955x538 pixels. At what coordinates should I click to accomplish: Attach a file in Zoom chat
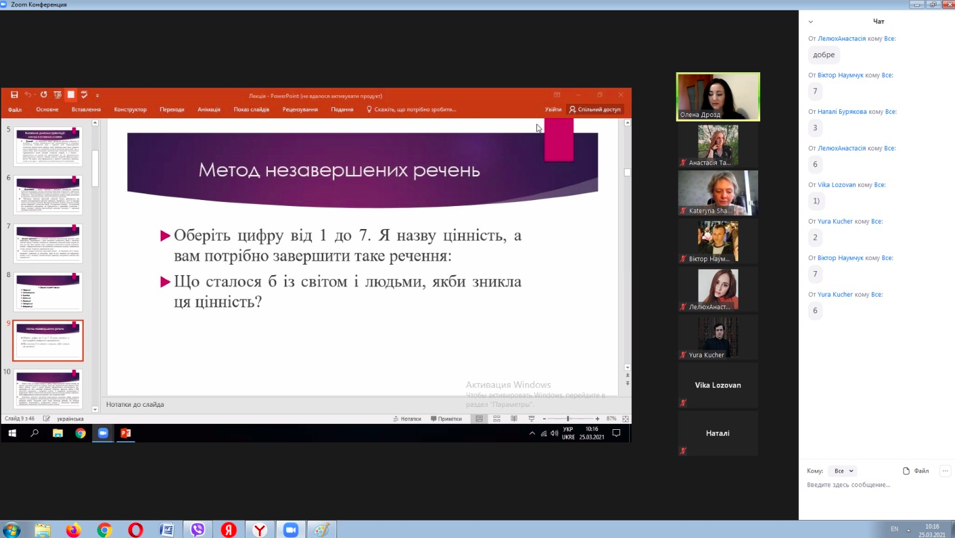pyautogui.click(x=915, y=470)
